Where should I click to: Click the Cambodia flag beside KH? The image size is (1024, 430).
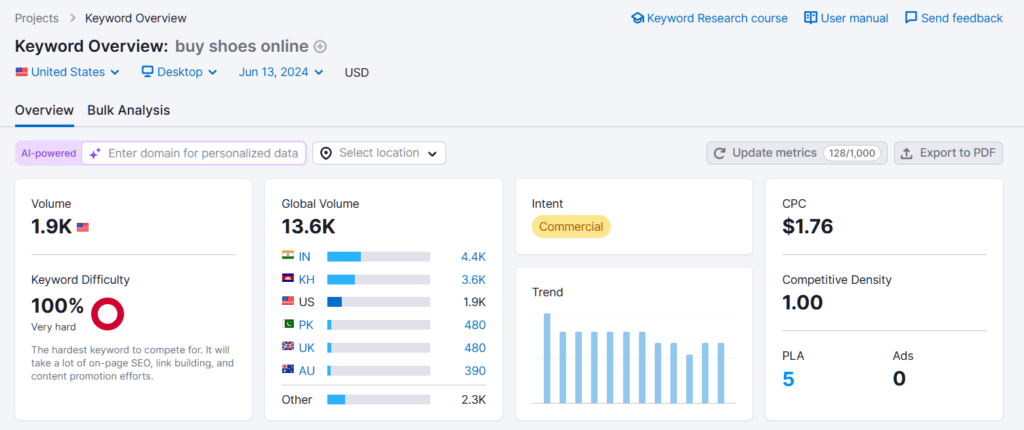tap(288, 279)
